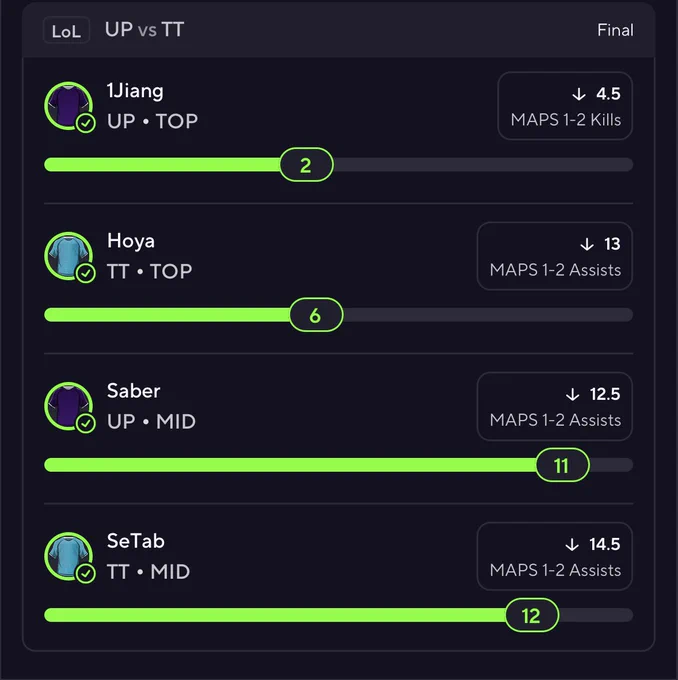The height and width of the screenshot is (680, 678).
Task: Click the green checkmark badge on 1Jiang
Action: pyautogui.click(x=86, y=123)
